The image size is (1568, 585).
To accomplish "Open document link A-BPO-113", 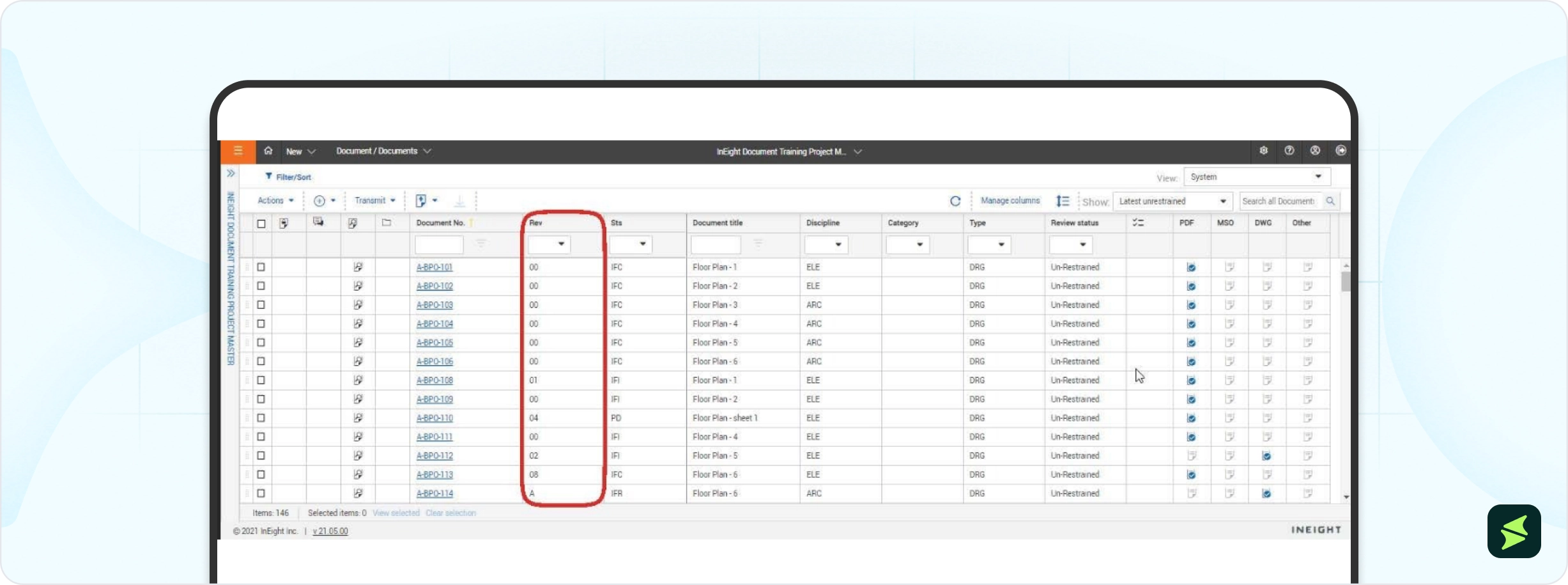I will click(434, 475).
